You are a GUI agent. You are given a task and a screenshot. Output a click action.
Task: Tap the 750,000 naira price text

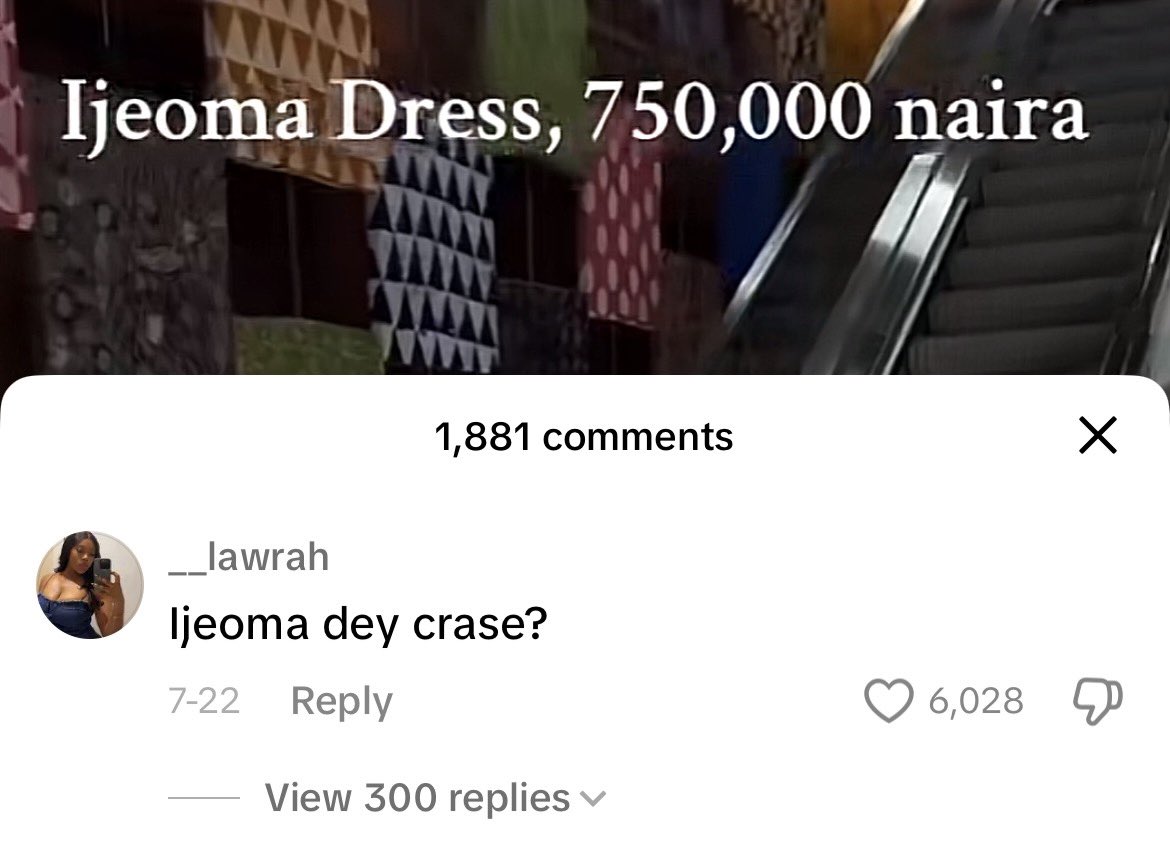834,112
